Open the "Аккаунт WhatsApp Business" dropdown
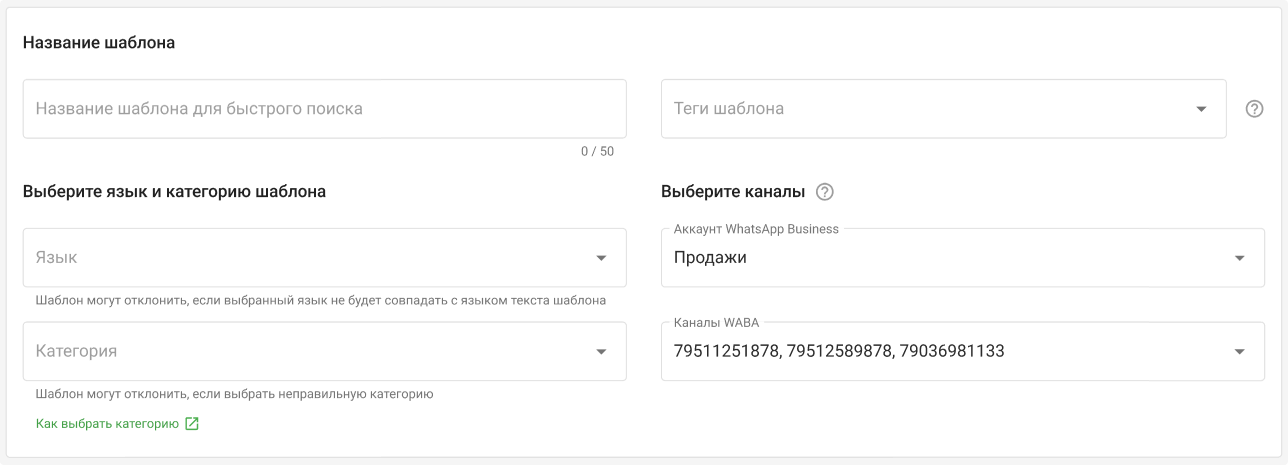The width and height of the screenshot is (1288, 465). coord(950,258)
